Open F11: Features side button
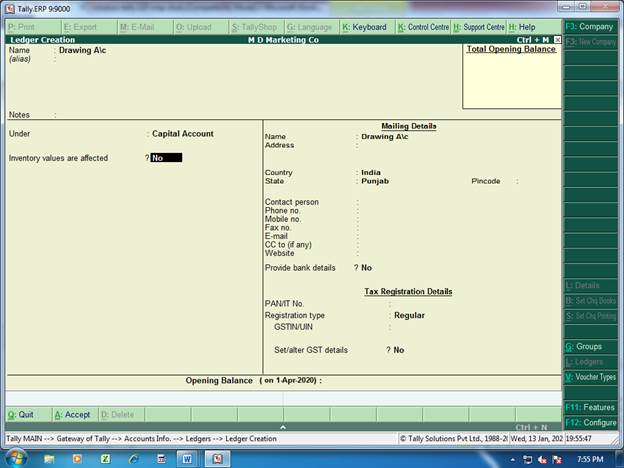624x468 pixels. 591,408
